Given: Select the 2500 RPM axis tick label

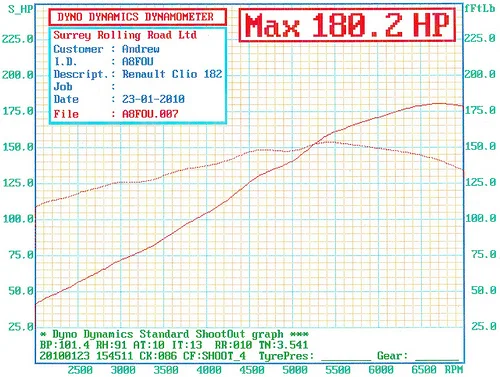Looking at the screenshot, I should (80, 370).
